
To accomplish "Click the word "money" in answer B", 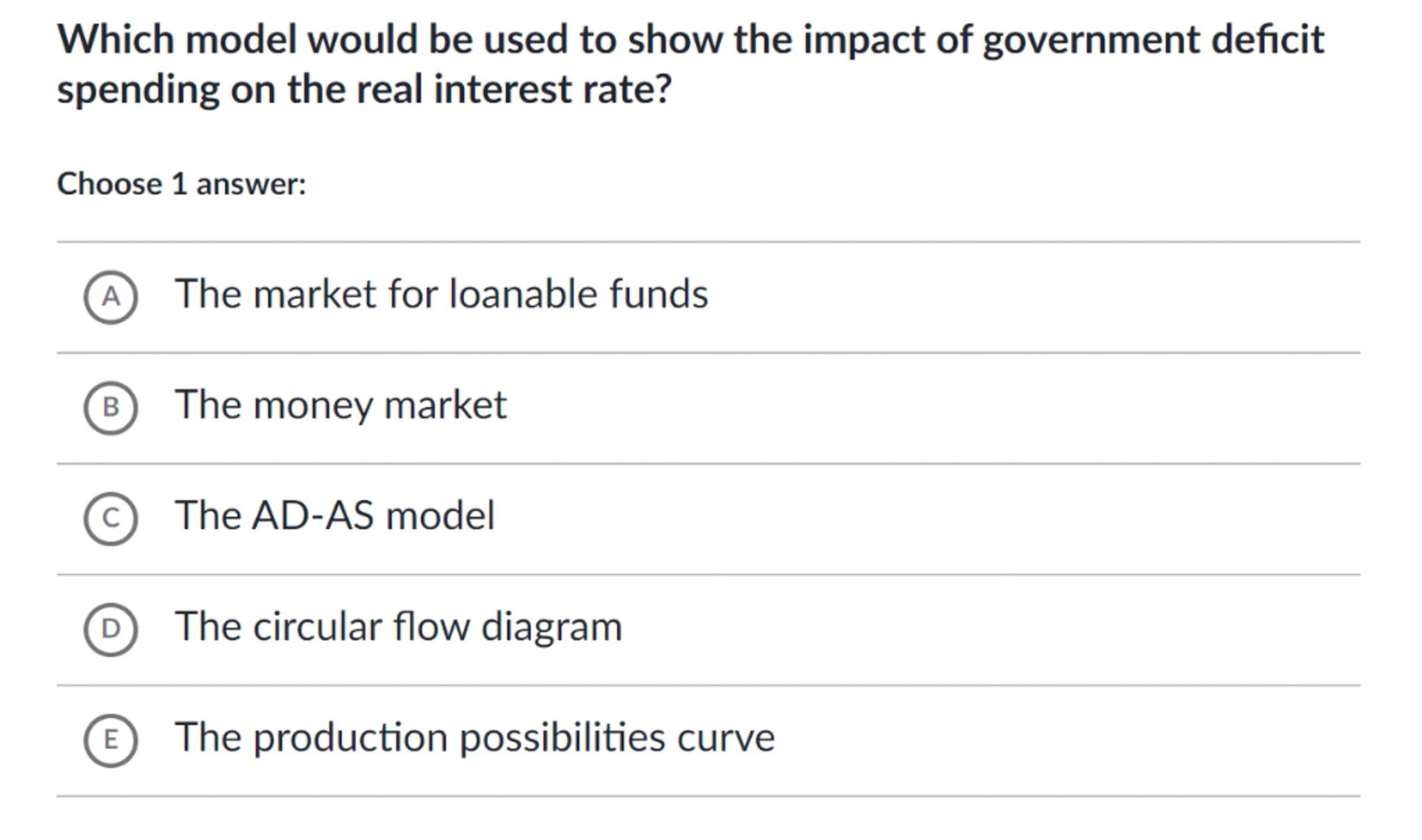I will click(x=312, y=405).
